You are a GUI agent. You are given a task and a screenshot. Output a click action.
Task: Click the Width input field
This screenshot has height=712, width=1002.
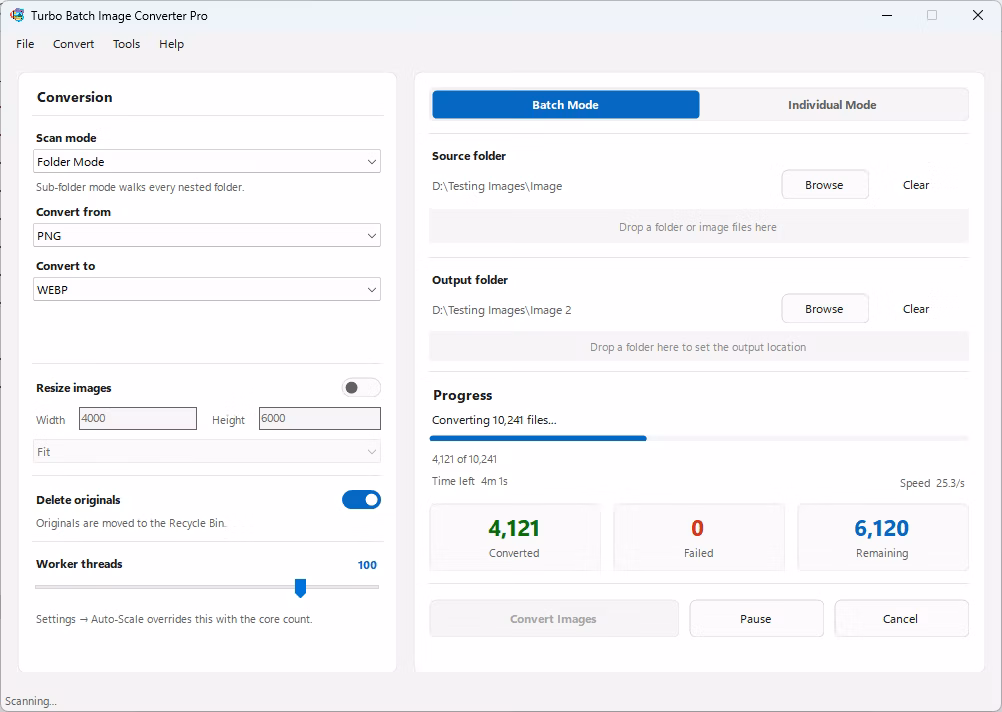click(x=138, y=419)
